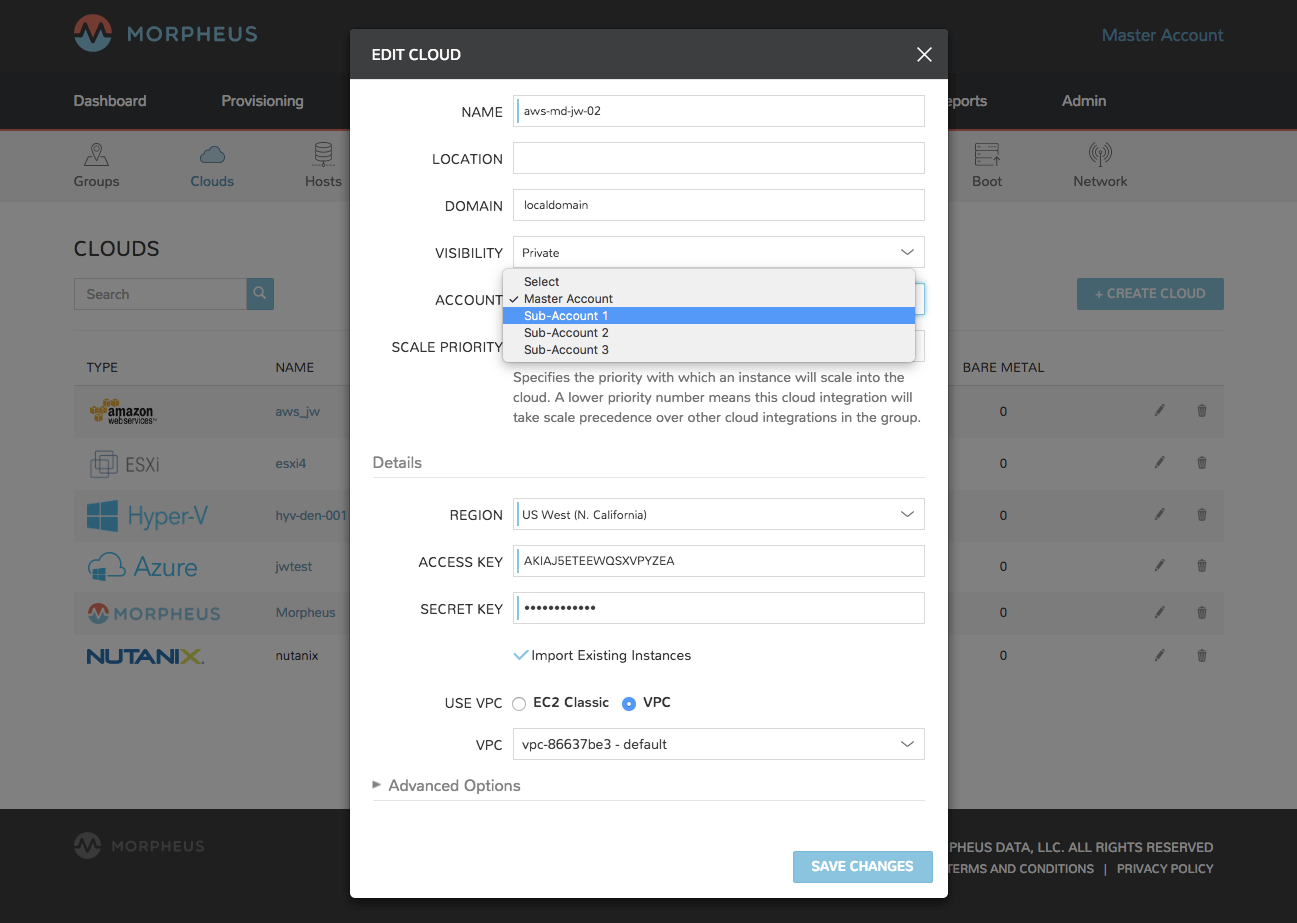Delete the nutanix cloud using the trash icon
The width and height of the screenshot is (1297, 923).
(x=1201, y=655)
